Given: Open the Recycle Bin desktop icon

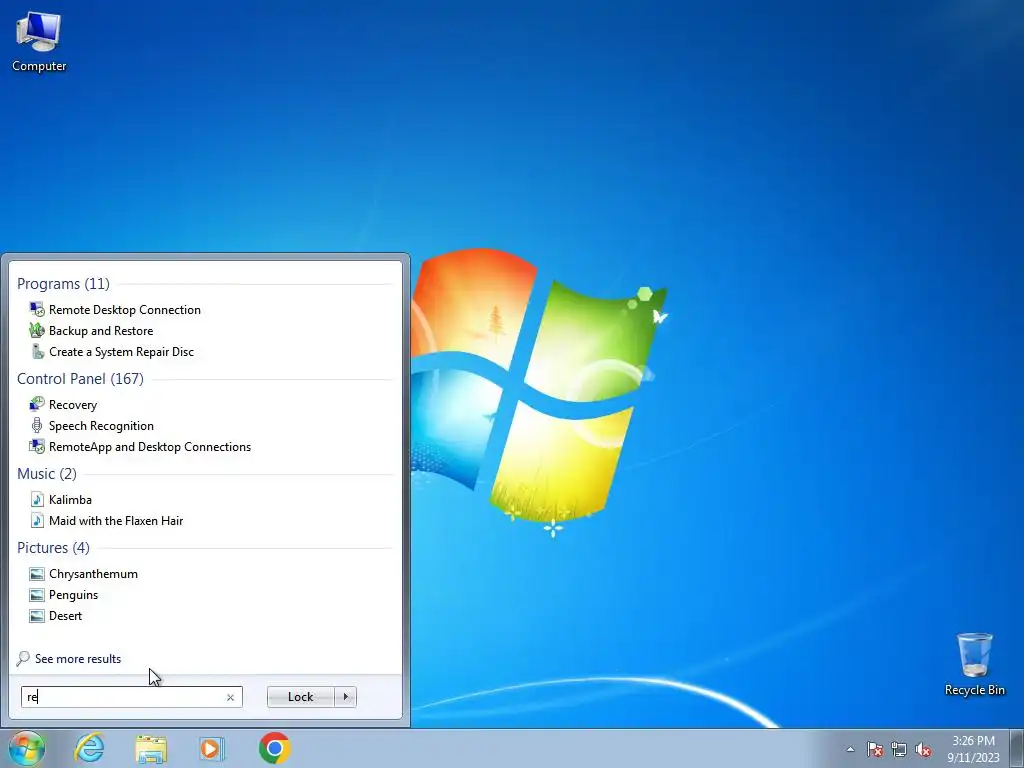Looking at the screenshot, I should (x=974, y=665).
